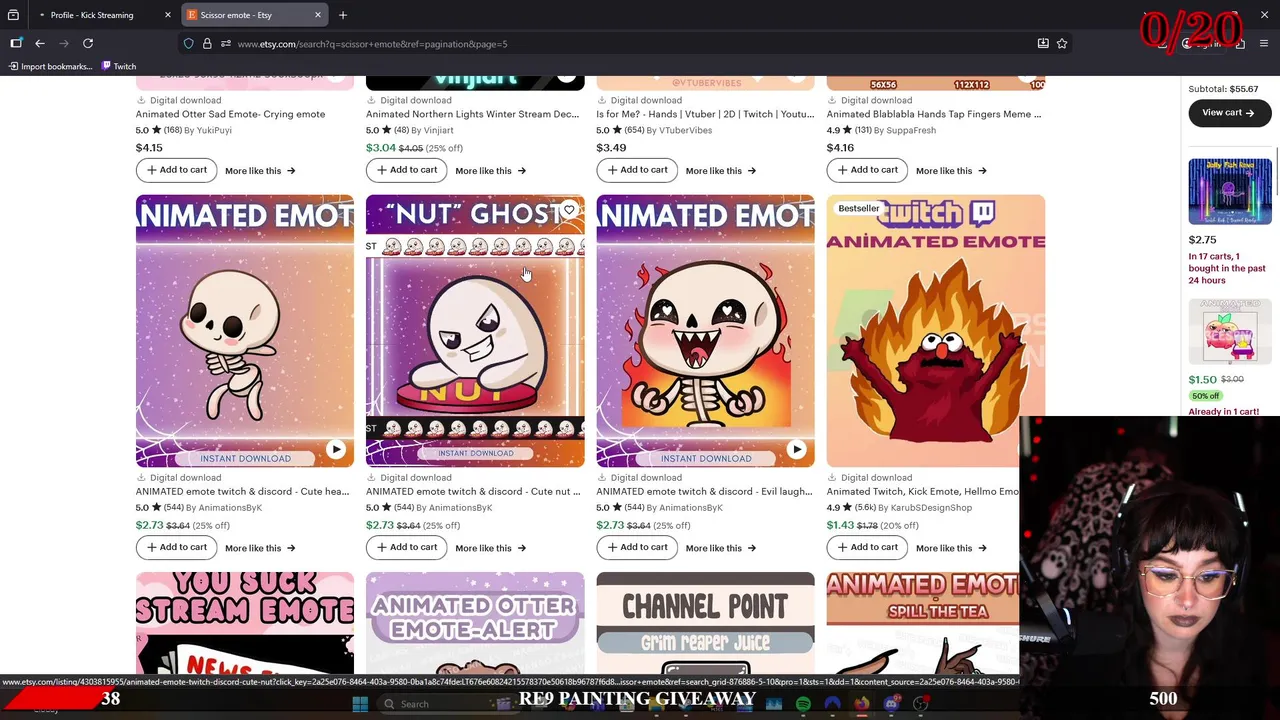
Task: Open the $2.75 jellyfish sidebar item thumbnail
Action: 1230,191
